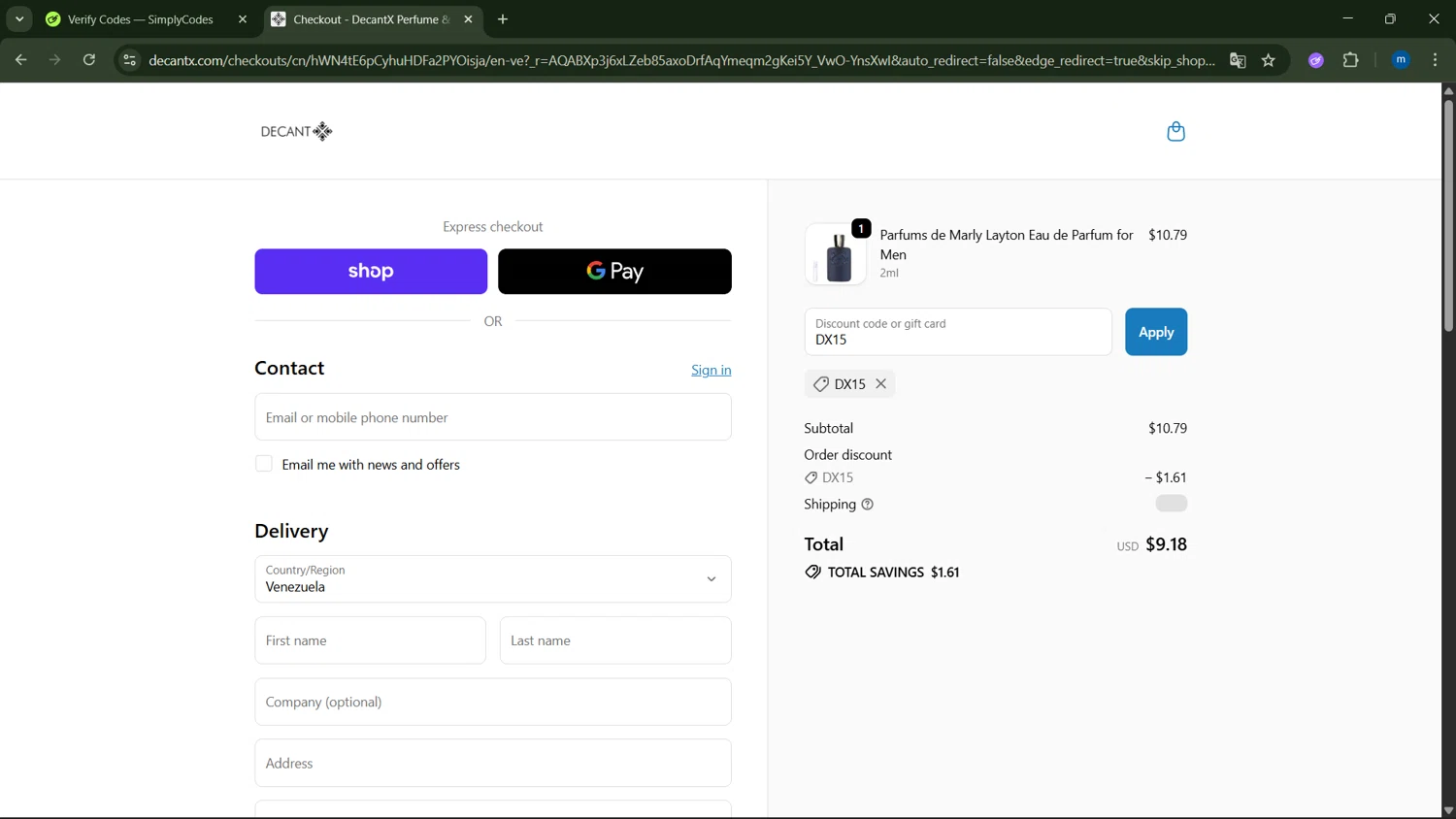The width and height of the screenshot is (1456, 819).
Task: Check Email me with news and offers
Action: click(x=264, y=464)
